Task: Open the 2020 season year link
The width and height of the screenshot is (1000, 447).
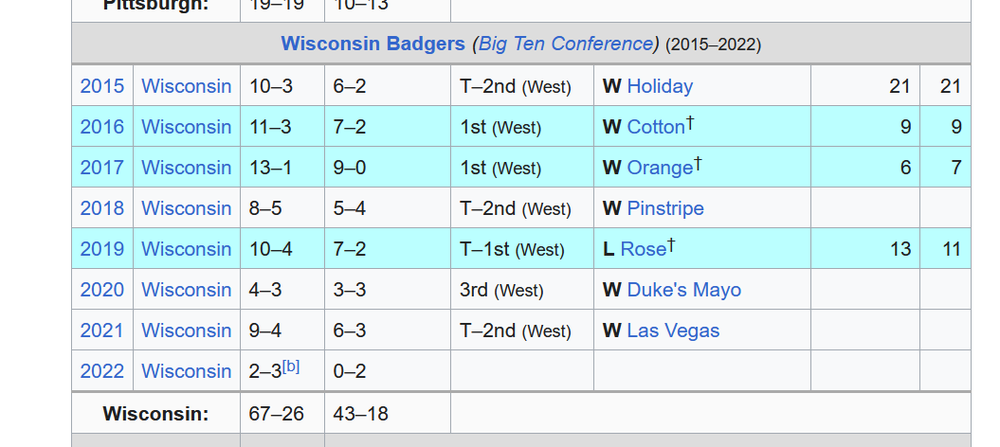Action: 102,290
